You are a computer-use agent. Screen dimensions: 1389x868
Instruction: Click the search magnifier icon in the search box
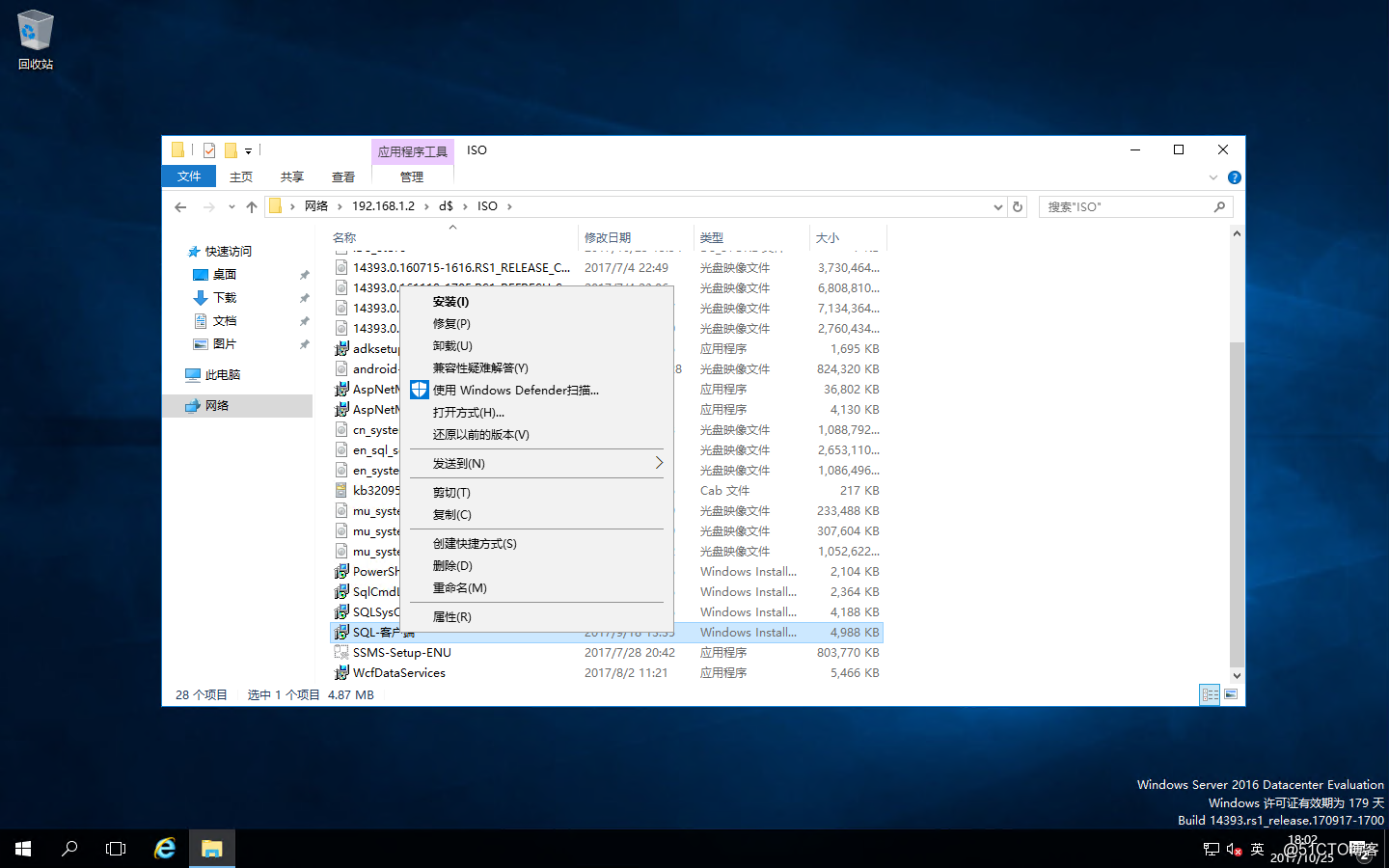(1219, 206)
